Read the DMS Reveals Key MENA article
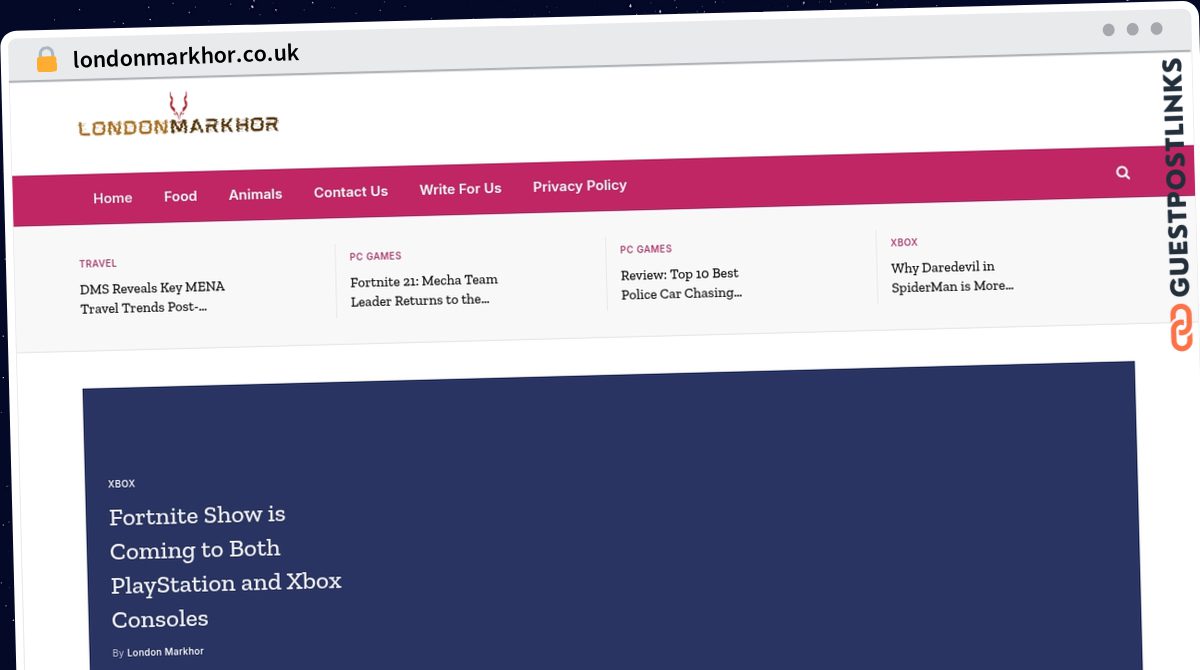Image resolution: width=1200 pixels, height=670 pixels. (x=153, y=297)
